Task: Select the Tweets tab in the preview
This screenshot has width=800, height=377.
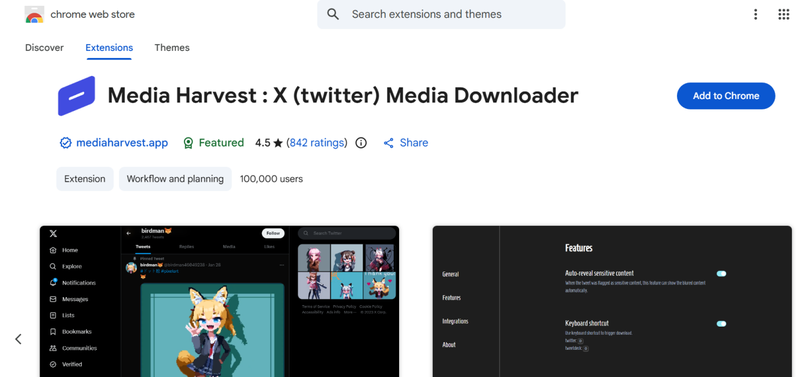Action: pos(143,247)
